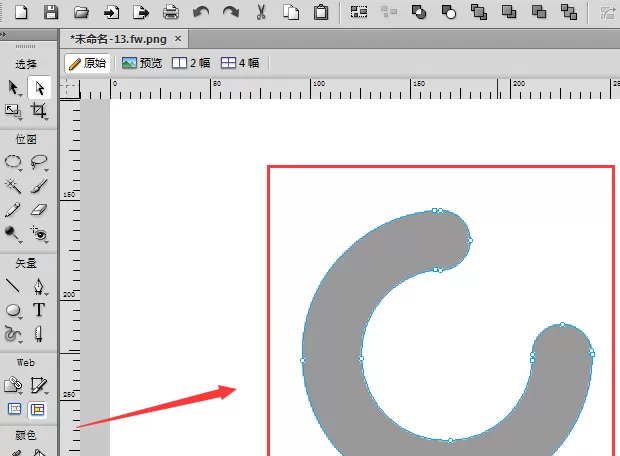
Task: Select the Freeform tool
Action: click(13, 334)
